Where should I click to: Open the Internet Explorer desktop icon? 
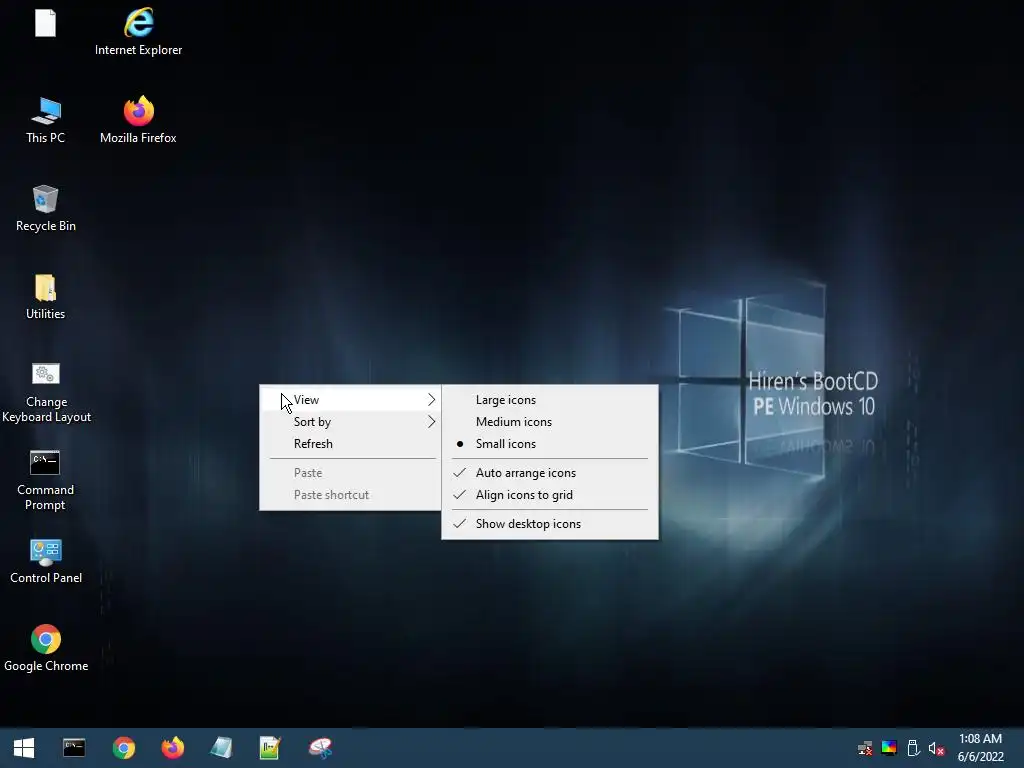138,31
